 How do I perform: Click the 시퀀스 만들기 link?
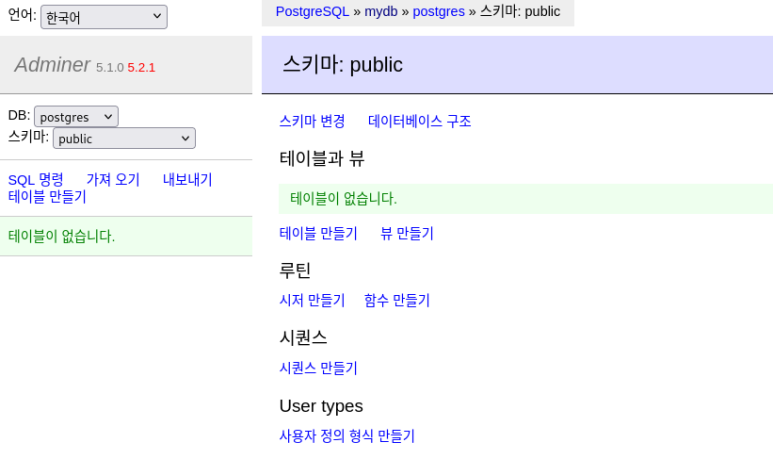318,368
